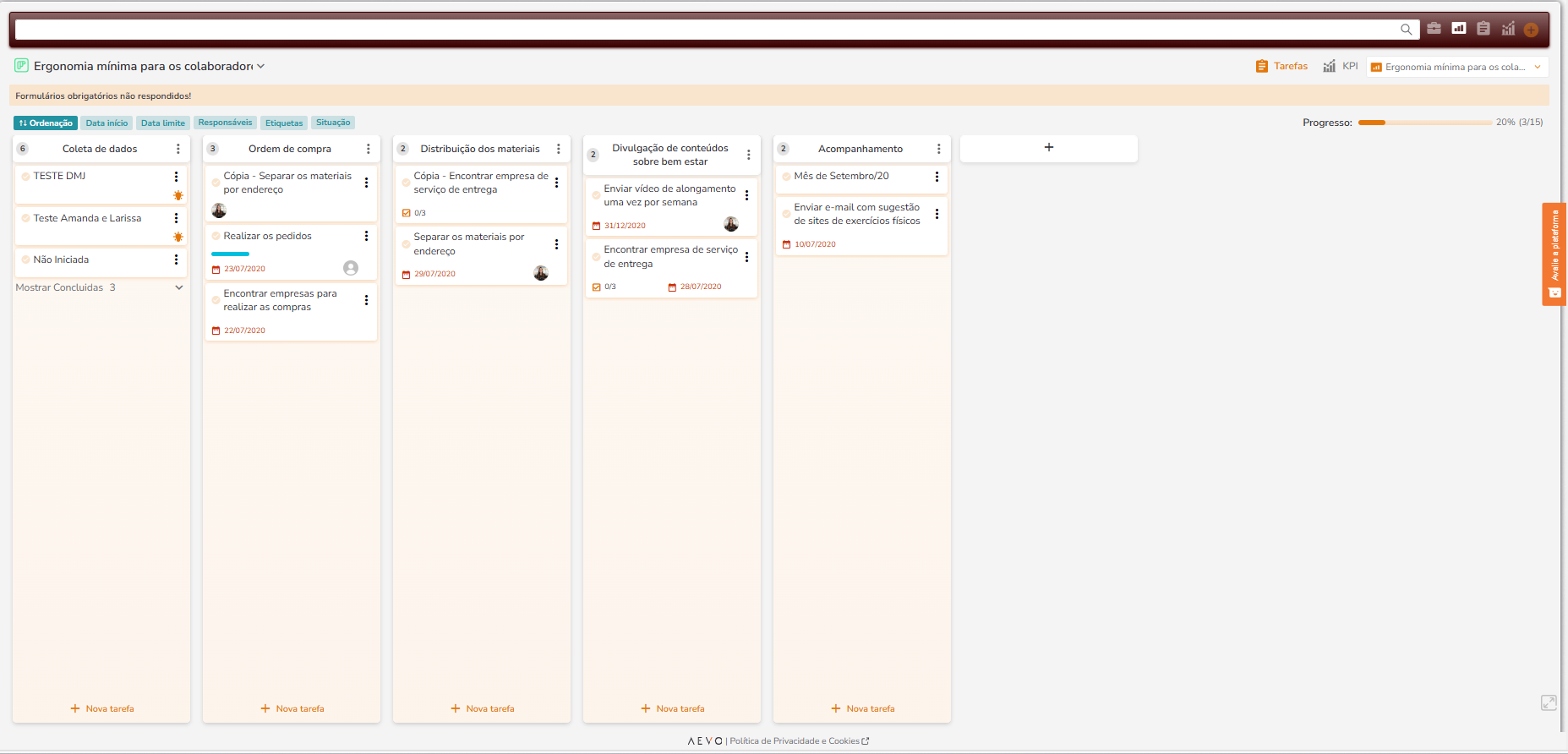Click the green project icon beside the title
Screen dimensions: 1568x754
[21, 65]
